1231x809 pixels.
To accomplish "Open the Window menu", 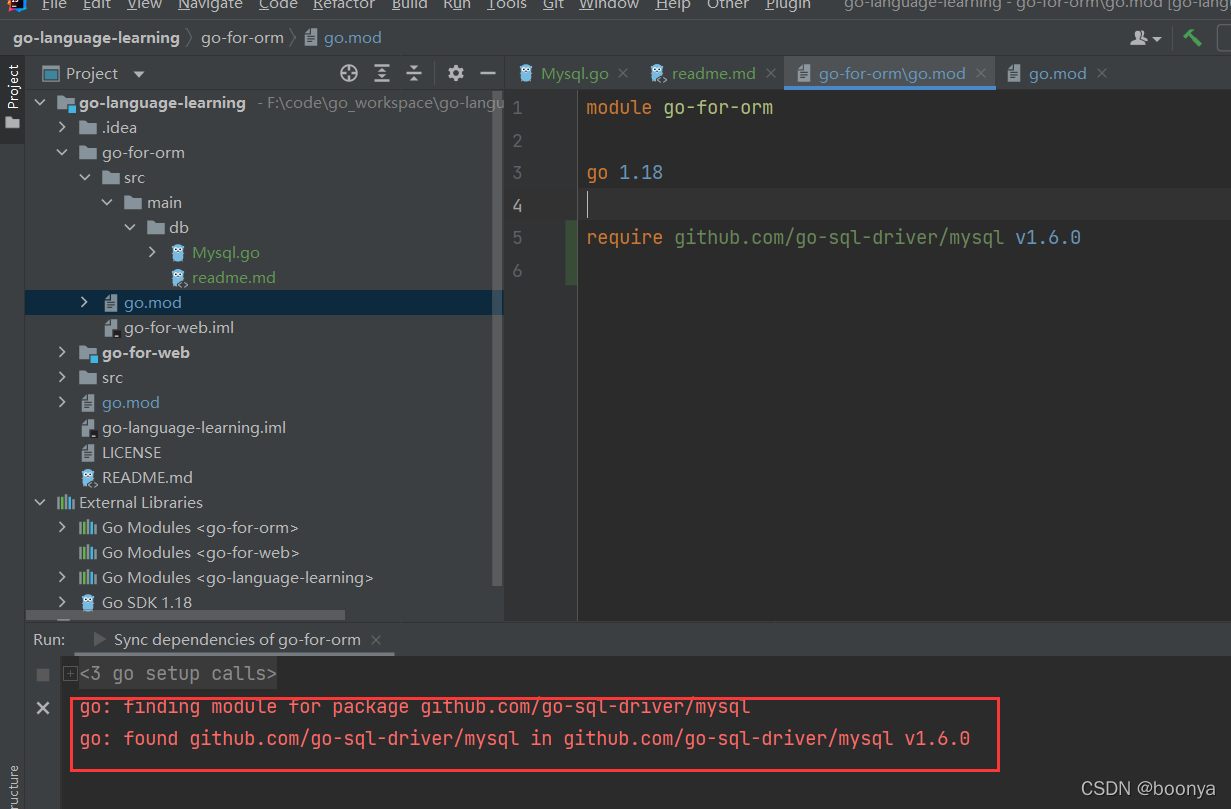I will tap(609, 5).
